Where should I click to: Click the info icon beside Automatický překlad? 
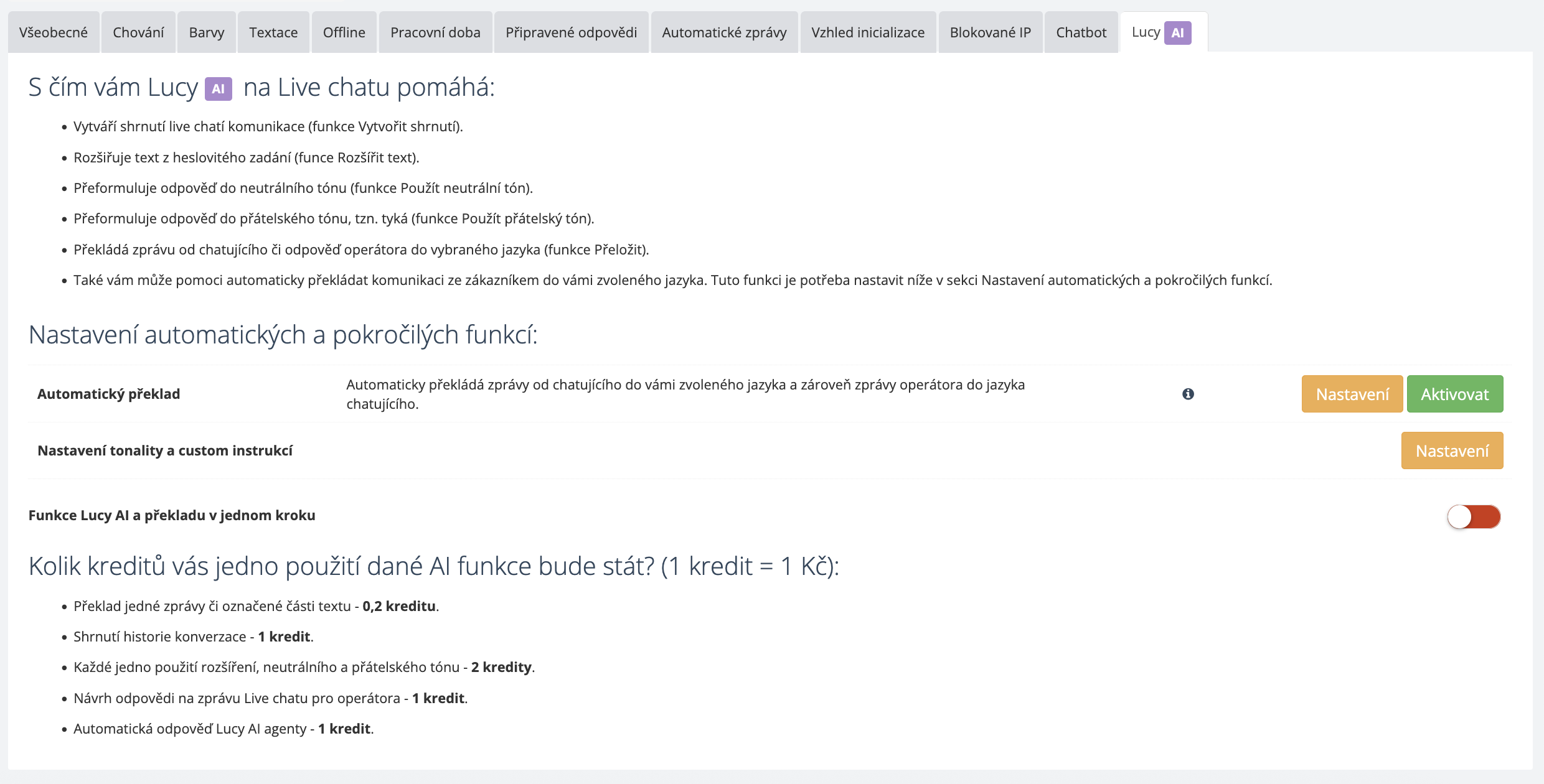[x=1188, y=394]
